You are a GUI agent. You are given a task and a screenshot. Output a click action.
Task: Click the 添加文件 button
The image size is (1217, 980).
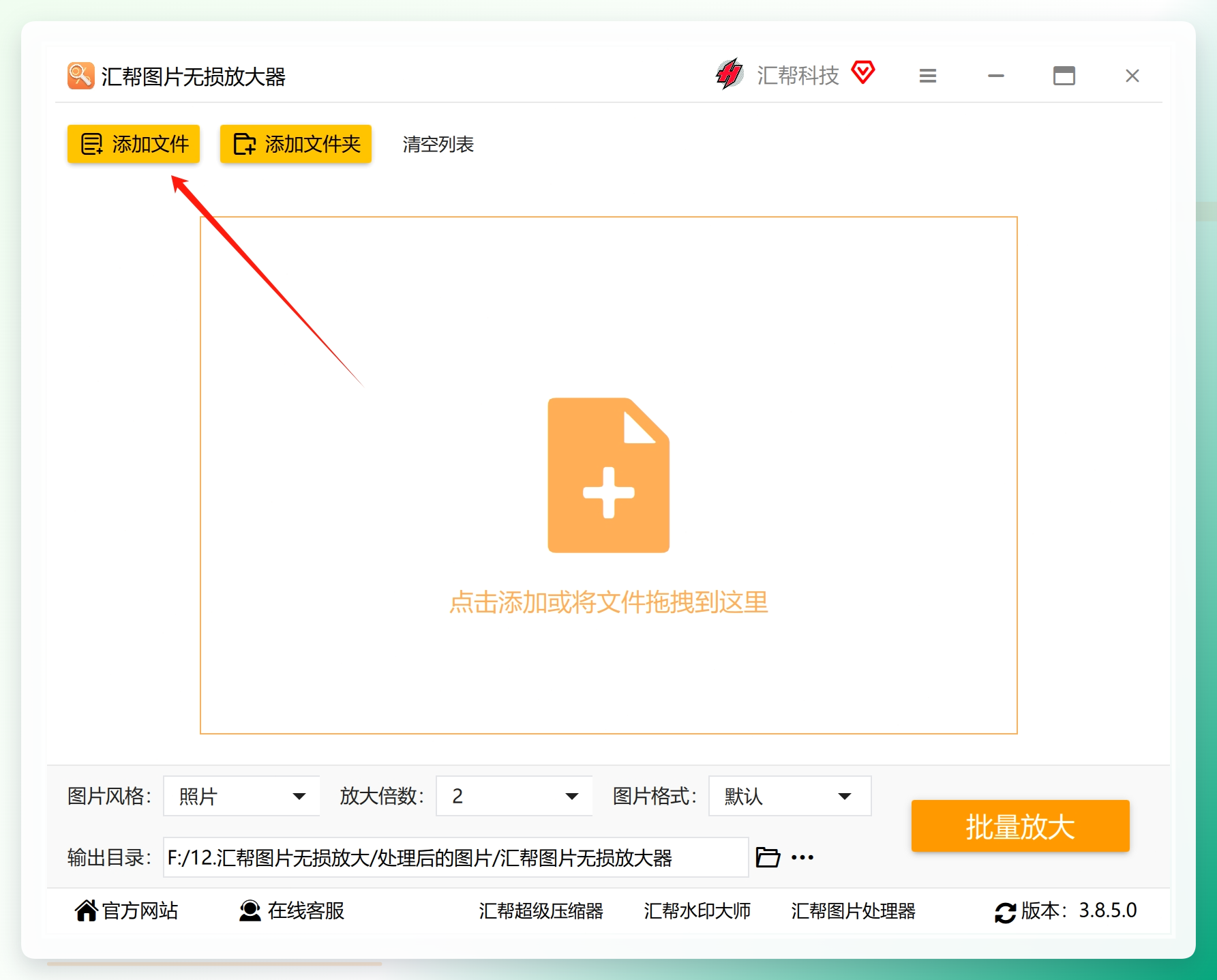tap(134, 144)
